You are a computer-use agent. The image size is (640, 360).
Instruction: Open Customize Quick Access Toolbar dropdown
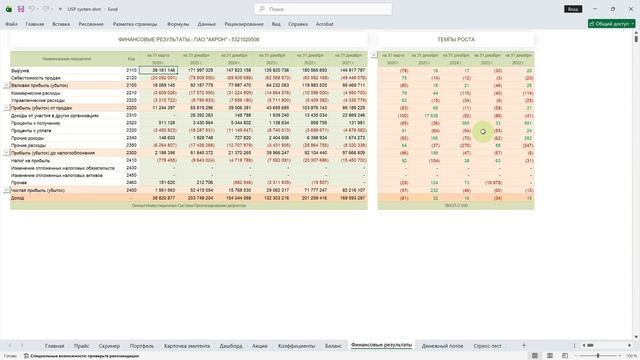[60, 9]
